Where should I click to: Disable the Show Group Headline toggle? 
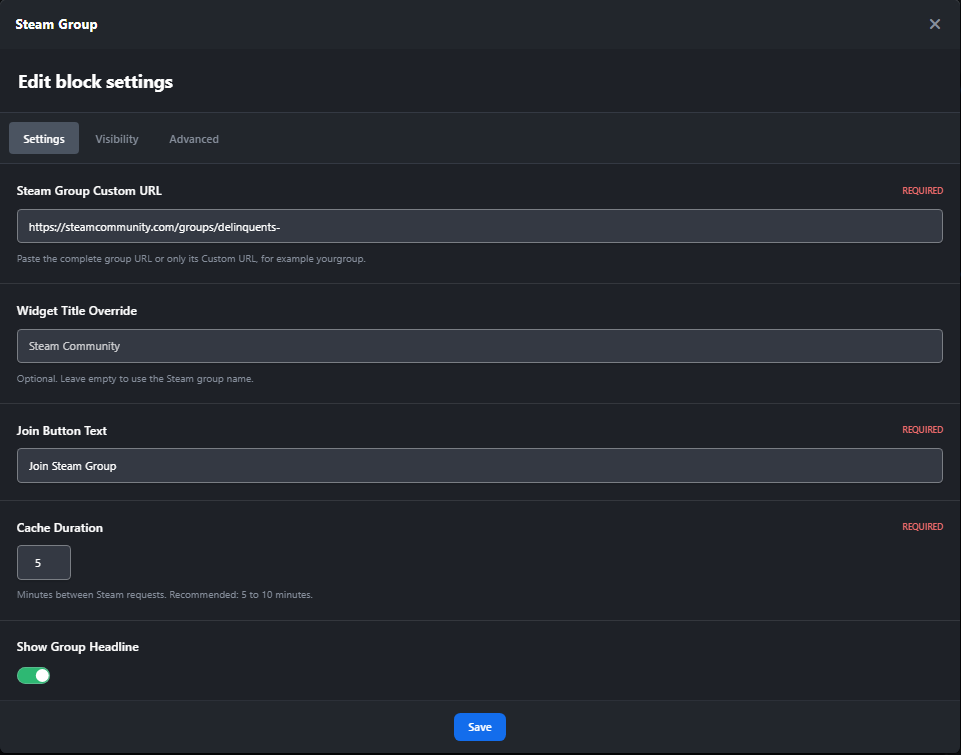tap(33, 675)
